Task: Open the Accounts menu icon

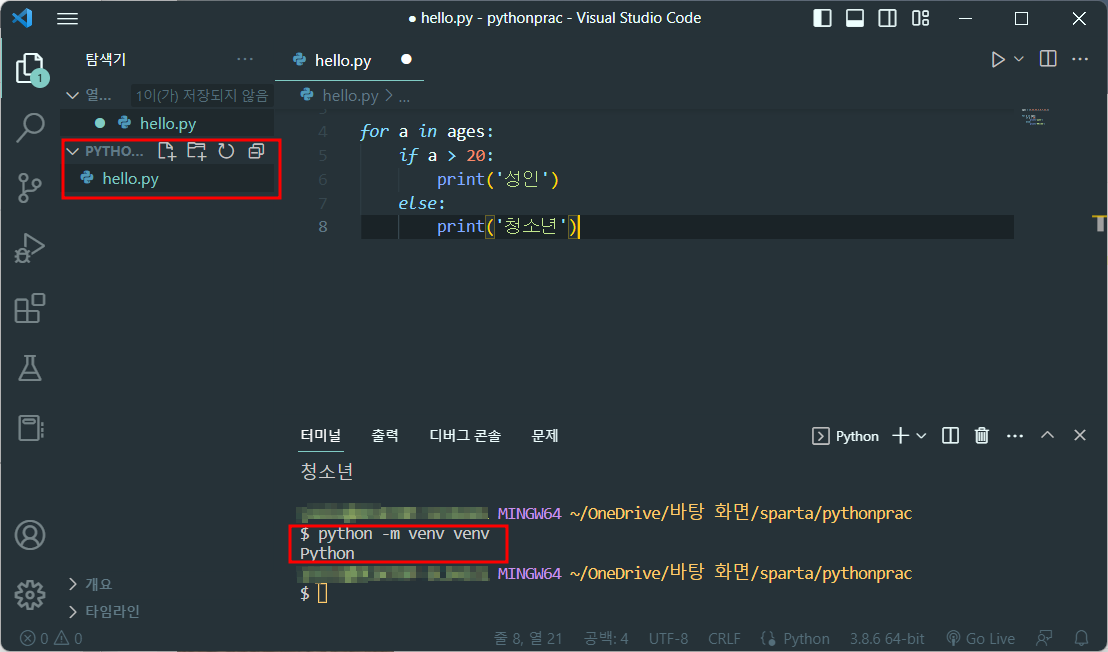Action: coord(30,535)
